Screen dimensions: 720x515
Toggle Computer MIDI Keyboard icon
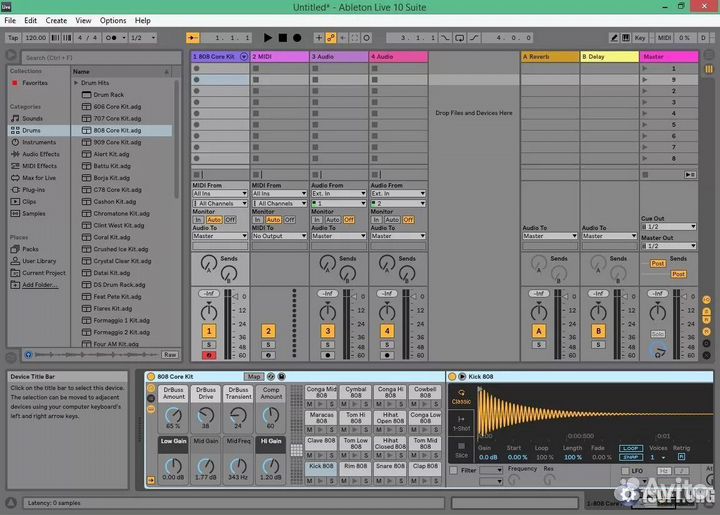click(625, 38)
